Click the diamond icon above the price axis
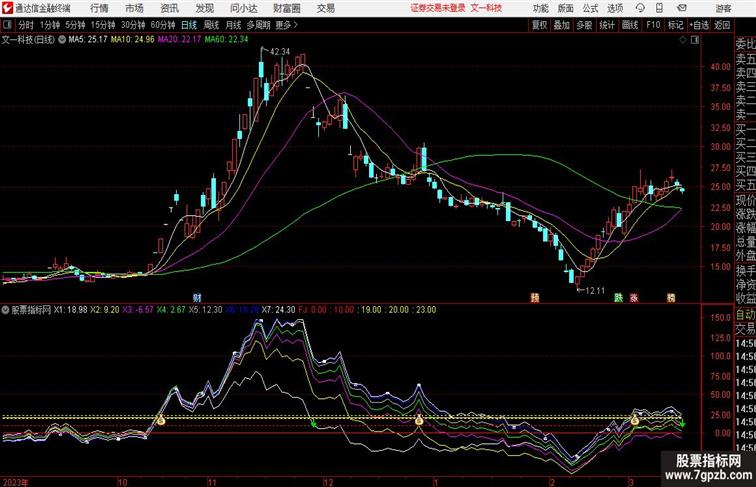Screen dimensions: 756x487 coord(683,40)
